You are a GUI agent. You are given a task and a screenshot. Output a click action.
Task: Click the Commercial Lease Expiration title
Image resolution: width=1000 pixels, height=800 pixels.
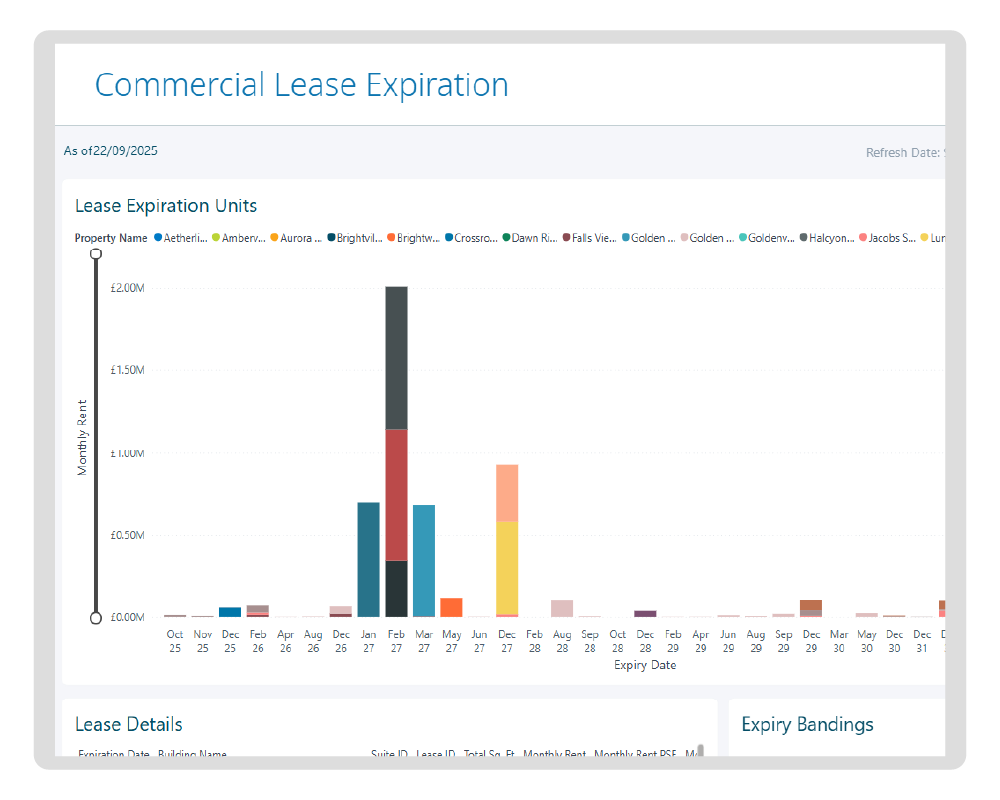(x=301, y=85)
